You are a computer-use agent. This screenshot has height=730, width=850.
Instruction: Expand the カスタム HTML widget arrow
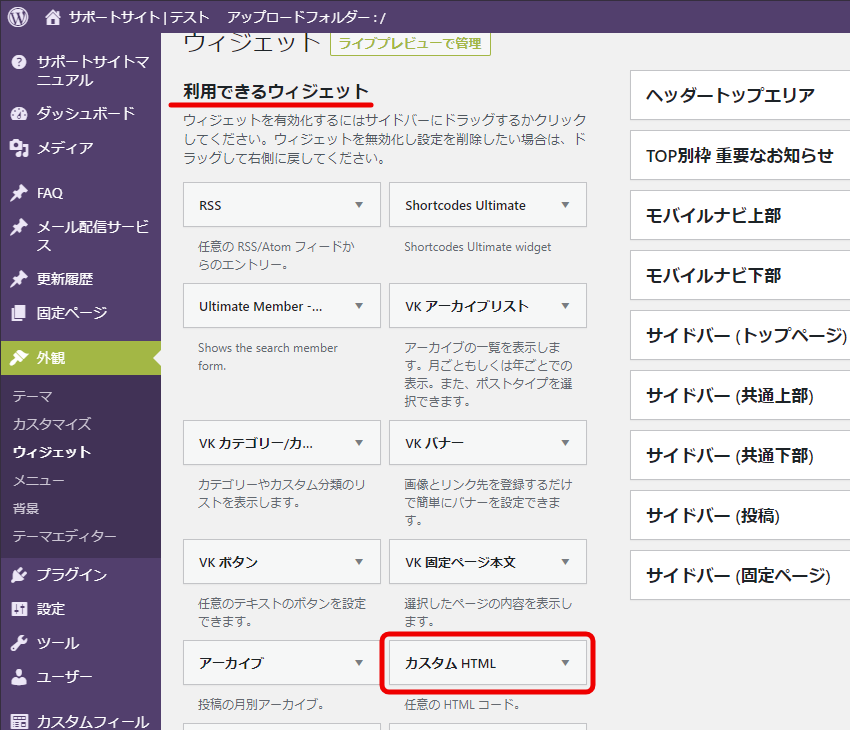click(565, 663)
